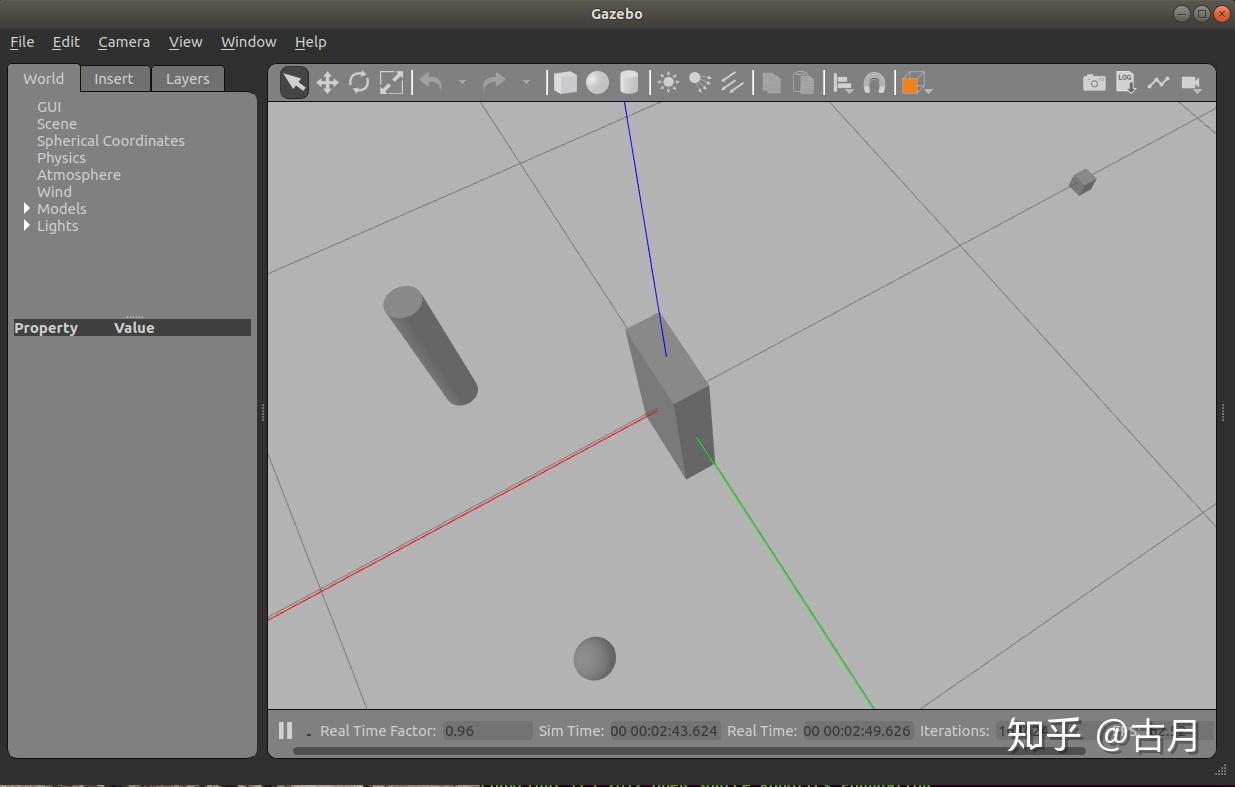The image size is (1235, 787).
Task: Click the Property column header
Action: [x=46, y=328]
